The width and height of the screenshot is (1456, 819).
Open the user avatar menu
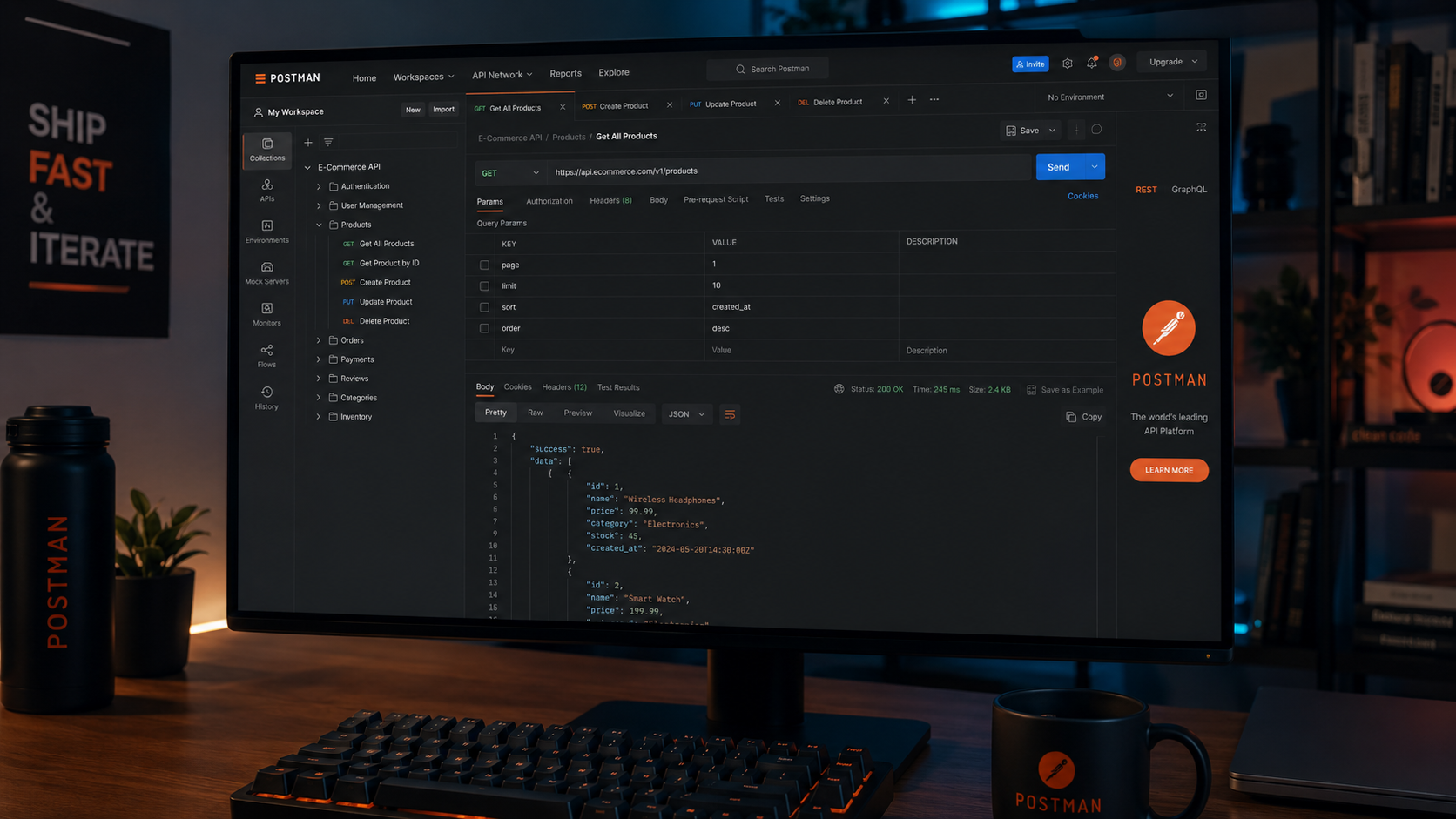1117,63
